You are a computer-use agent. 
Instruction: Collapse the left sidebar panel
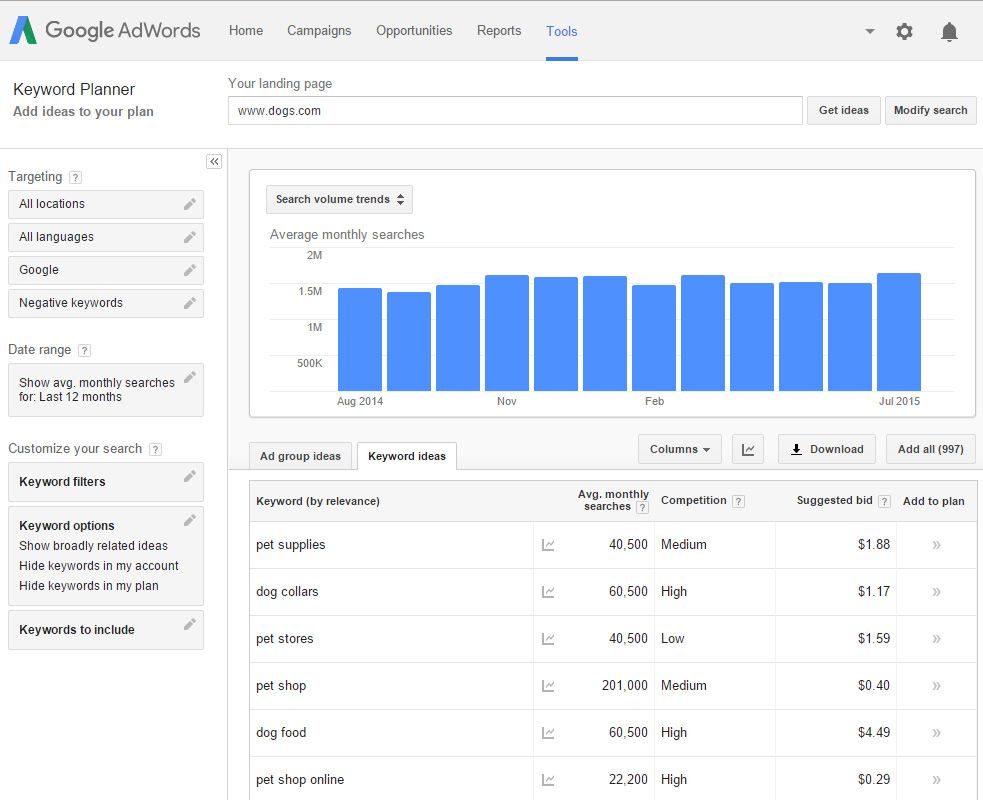[214, 162]
